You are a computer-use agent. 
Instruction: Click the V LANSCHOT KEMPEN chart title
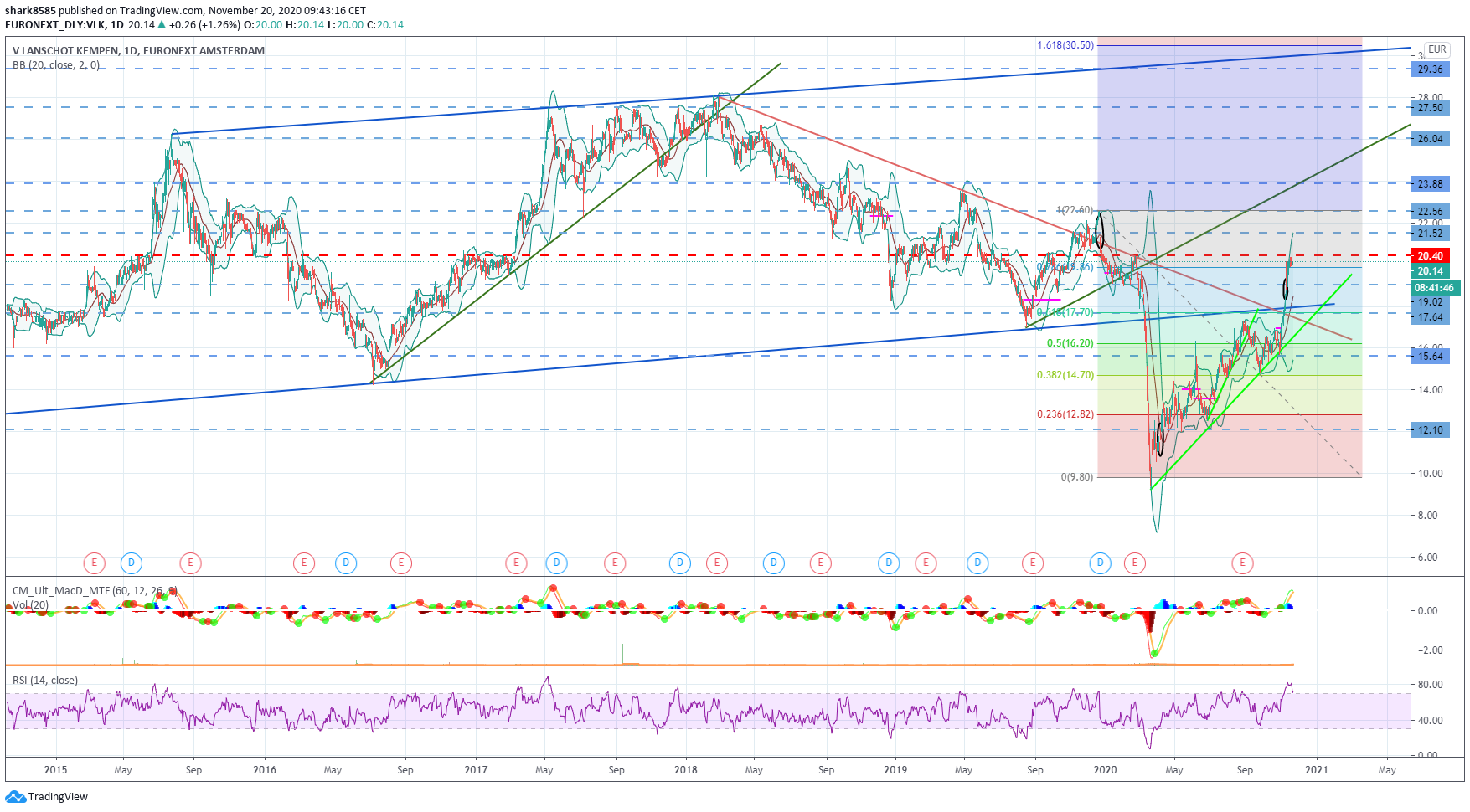(138, 51)
